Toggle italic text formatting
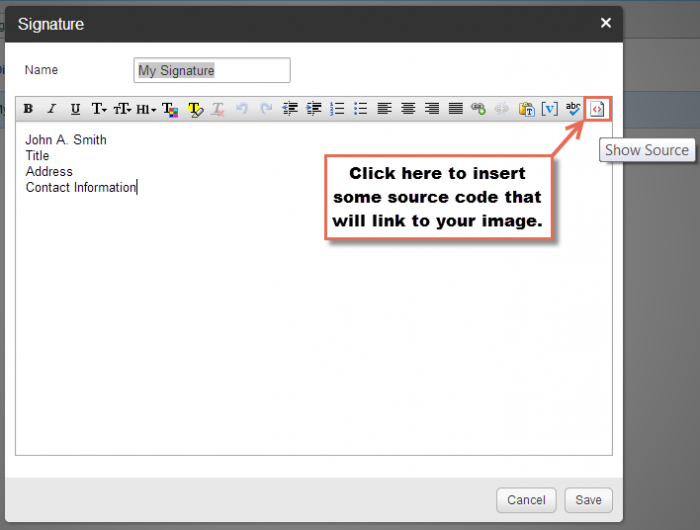 [51, 109]
